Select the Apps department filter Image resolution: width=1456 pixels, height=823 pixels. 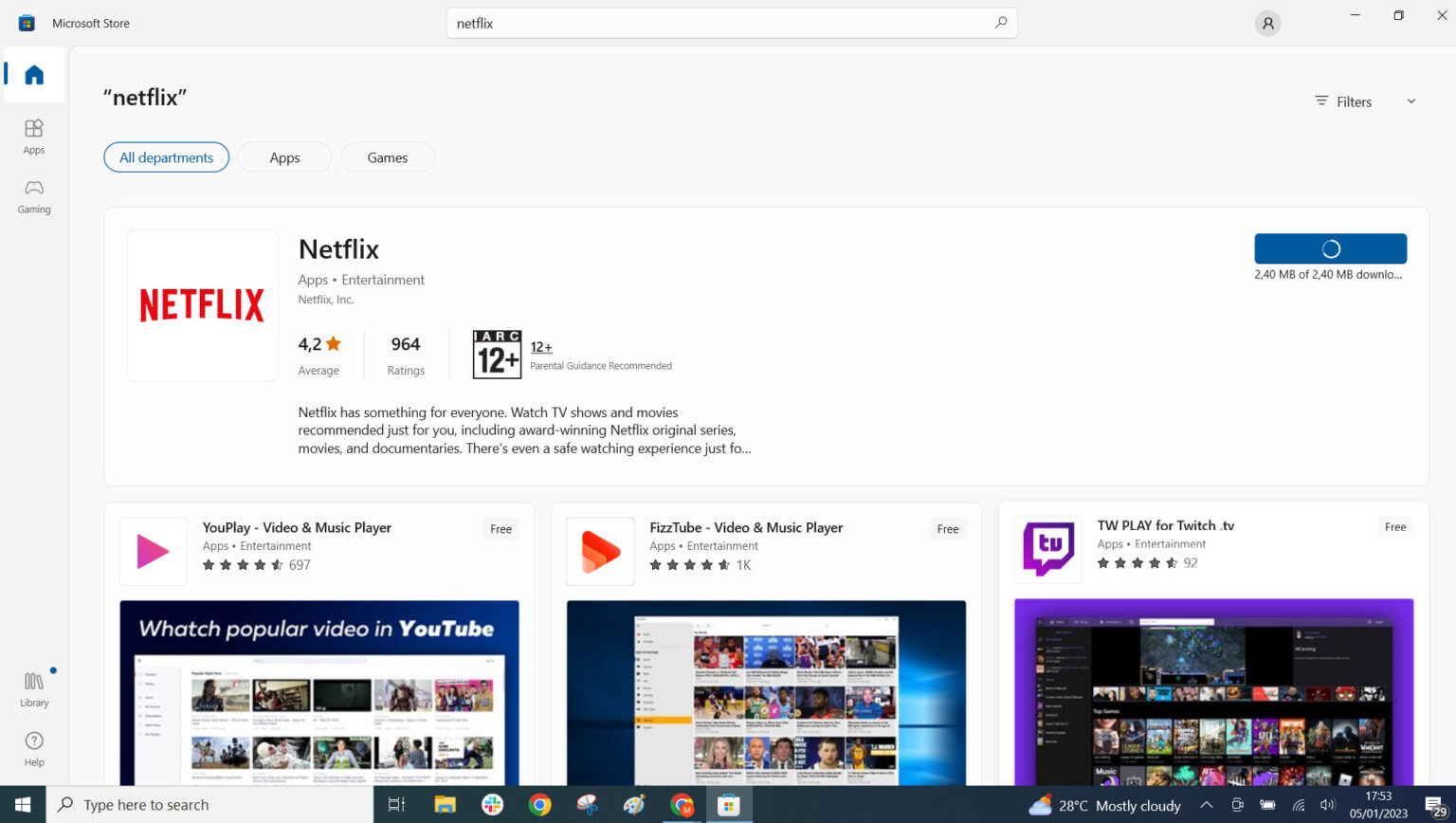point(283,157)
